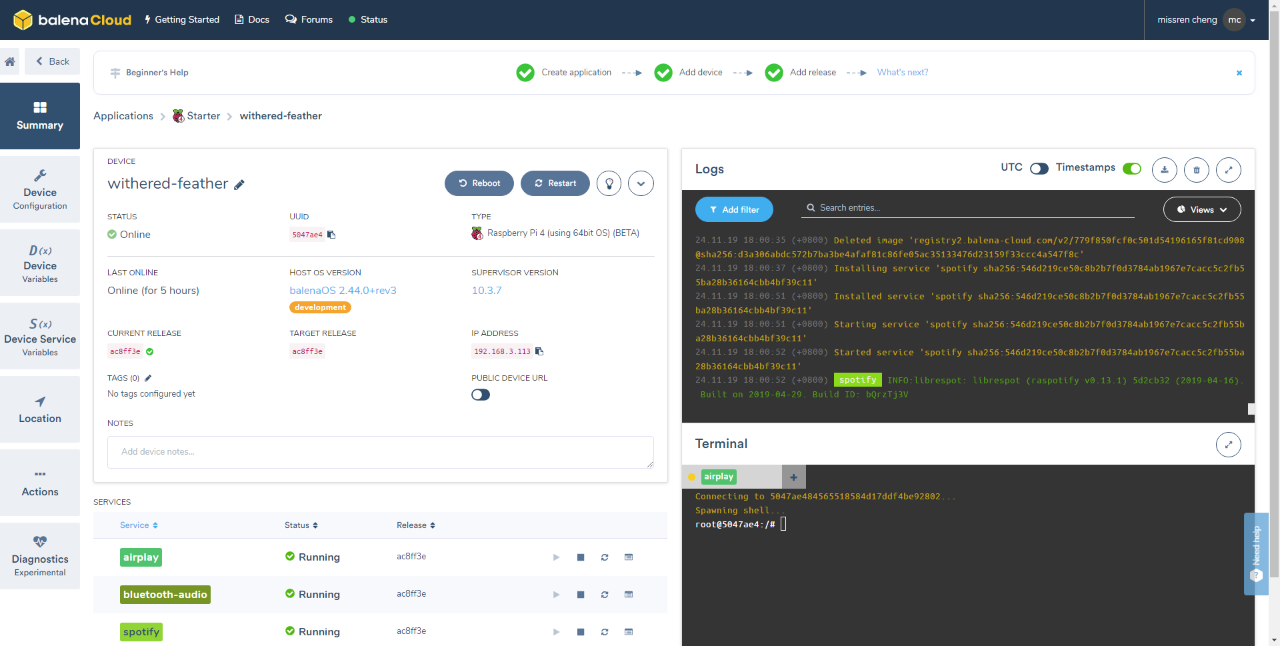Sort services by Release column
Viewport: 1280px width, 646px height.
(x=416, y=525)
